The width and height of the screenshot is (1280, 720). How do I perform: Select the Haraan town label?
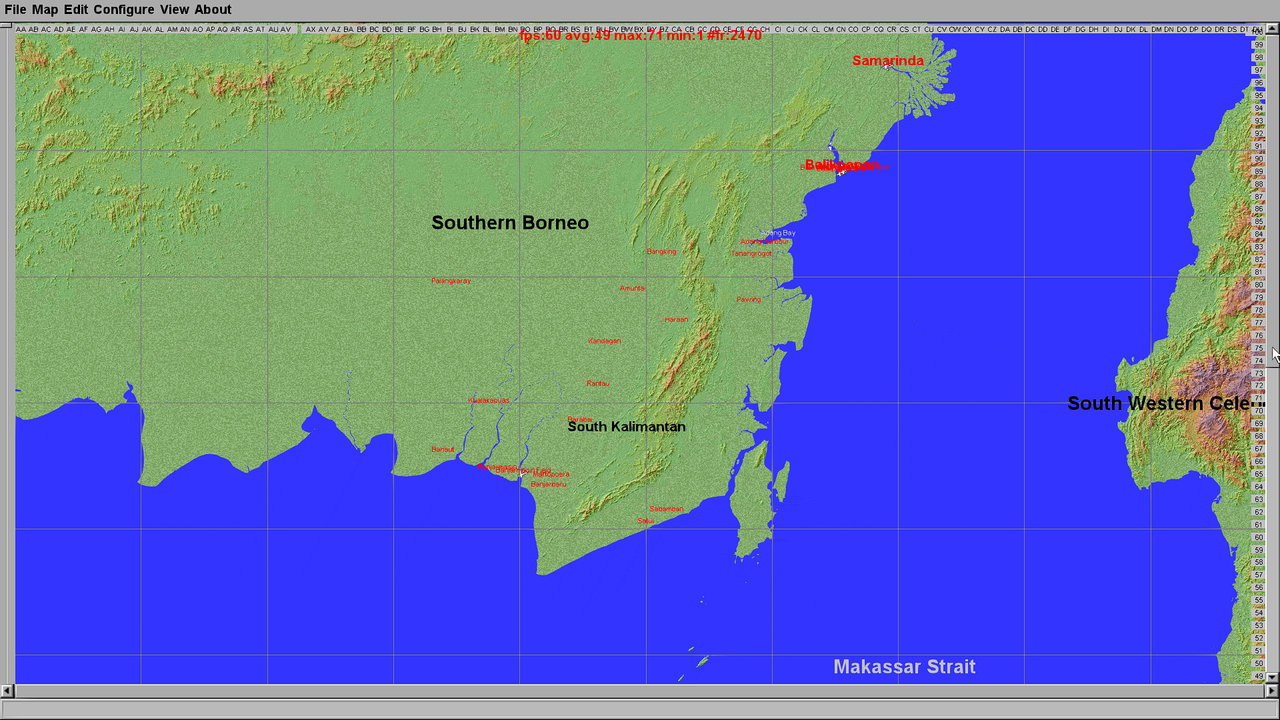click(677, 320)
